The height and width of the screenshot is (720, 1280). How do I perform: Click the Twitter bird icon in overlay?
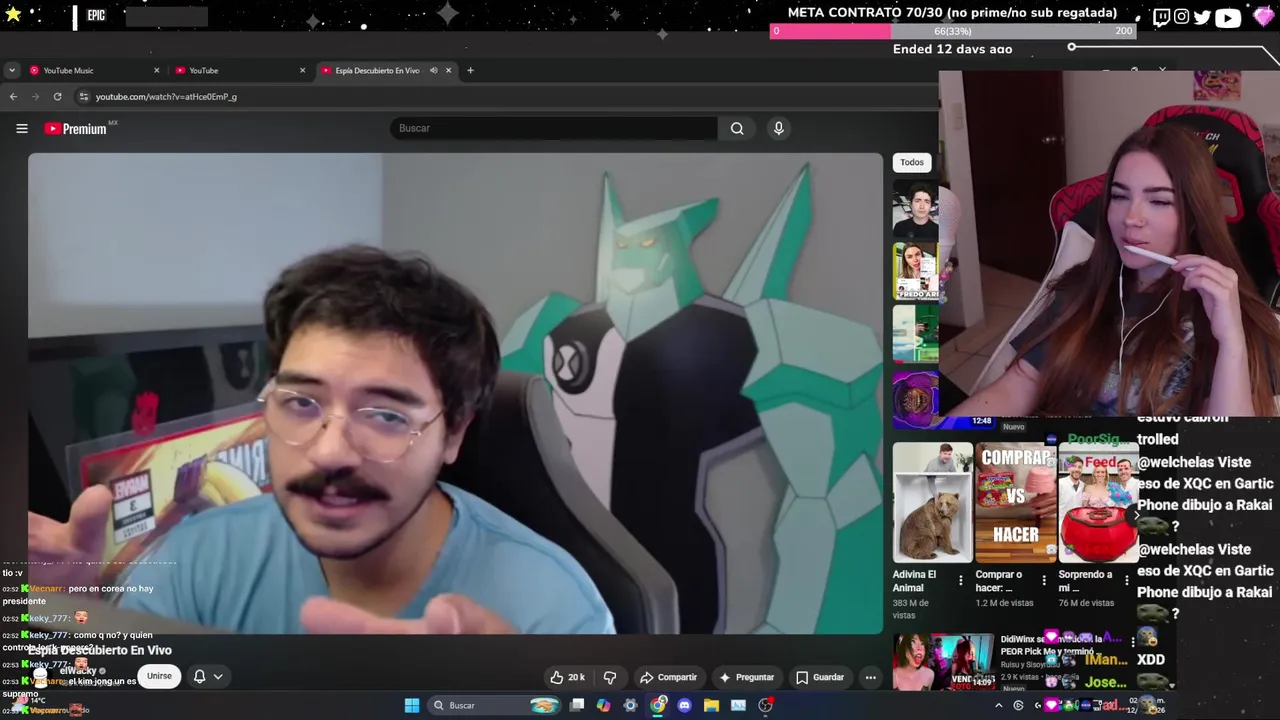[x=1203, y=17]
